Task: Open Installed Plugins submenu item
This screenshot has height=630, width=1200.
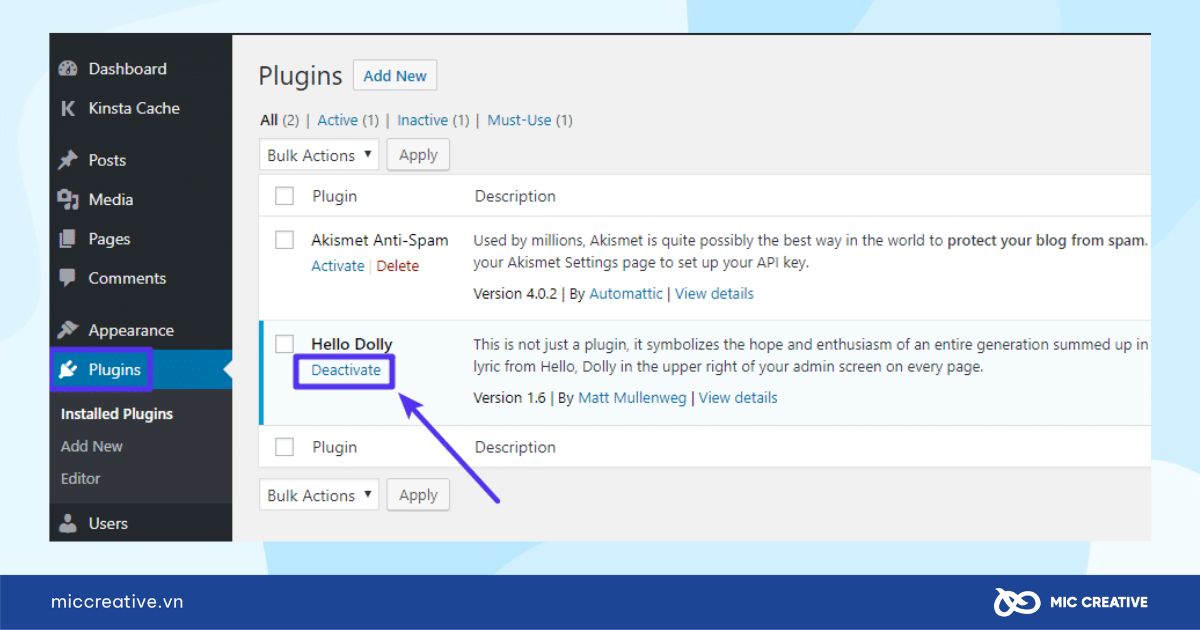Action: tap(117, 414)
